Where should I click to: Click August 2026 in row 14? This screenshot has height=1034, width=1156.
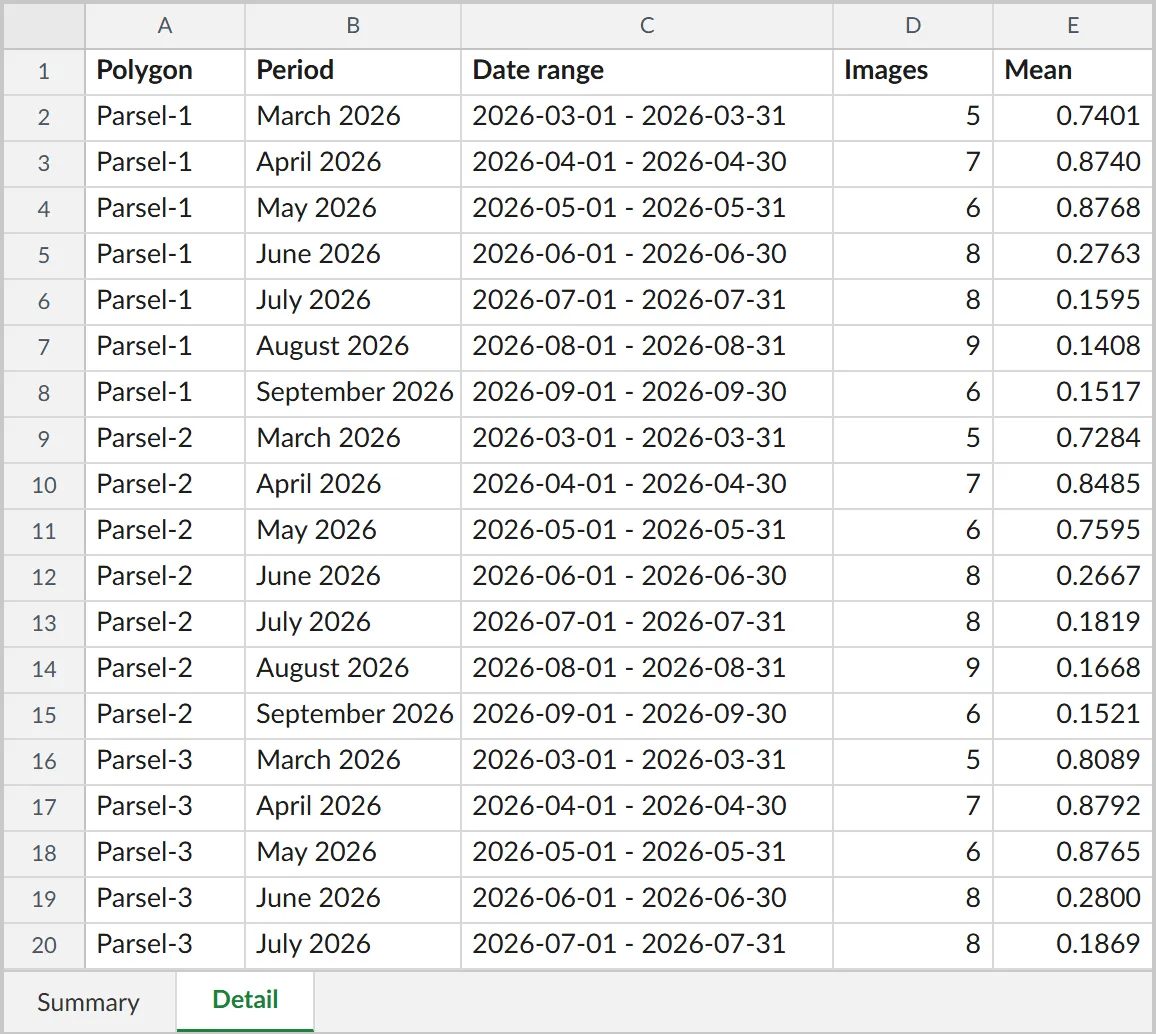[x=352, y=669]
